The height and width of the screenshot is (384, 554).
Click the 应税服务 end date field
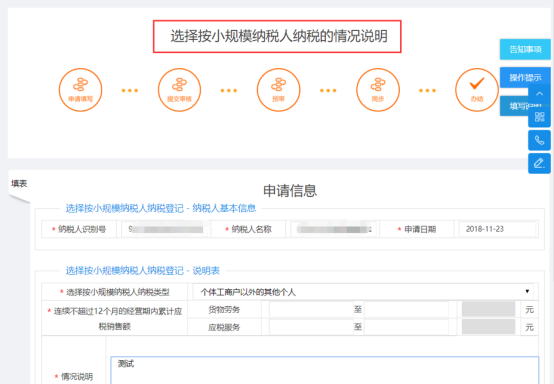[406, 327]
